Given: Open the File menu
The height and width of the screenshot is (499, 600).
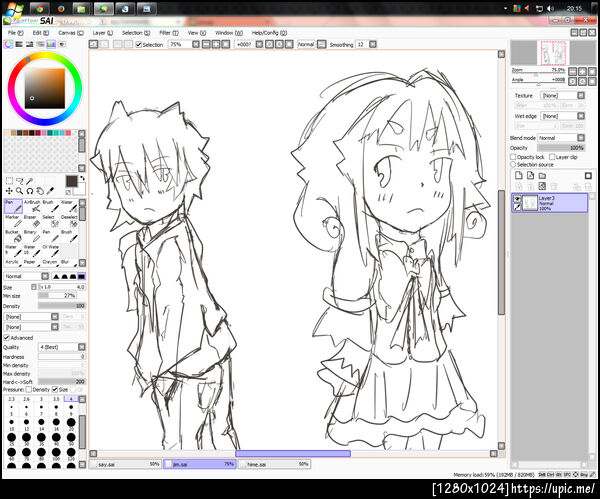Looking at the screenshot, I should point(16,33).
